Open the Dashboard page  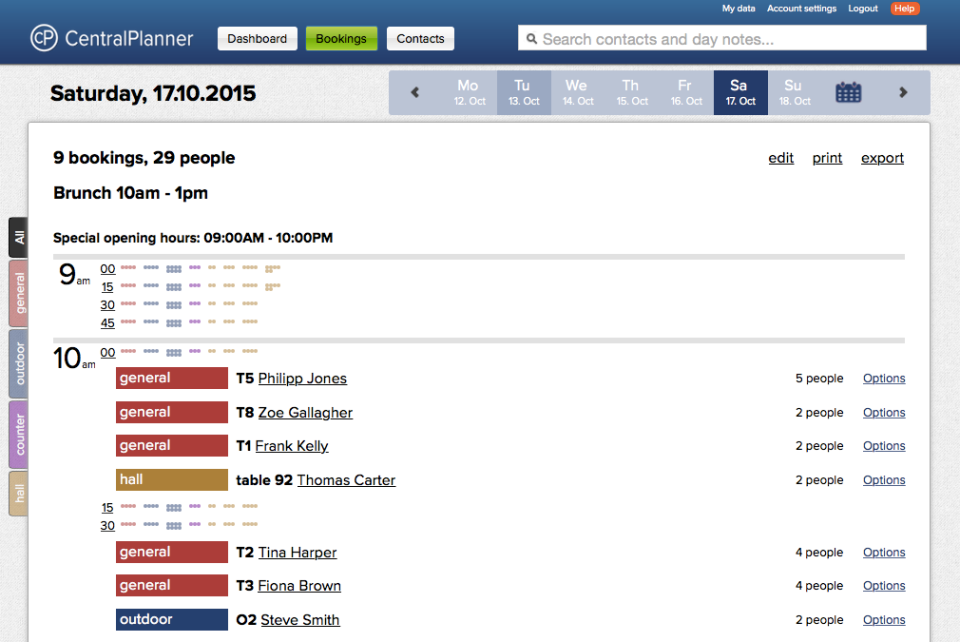tap(257, 39)
